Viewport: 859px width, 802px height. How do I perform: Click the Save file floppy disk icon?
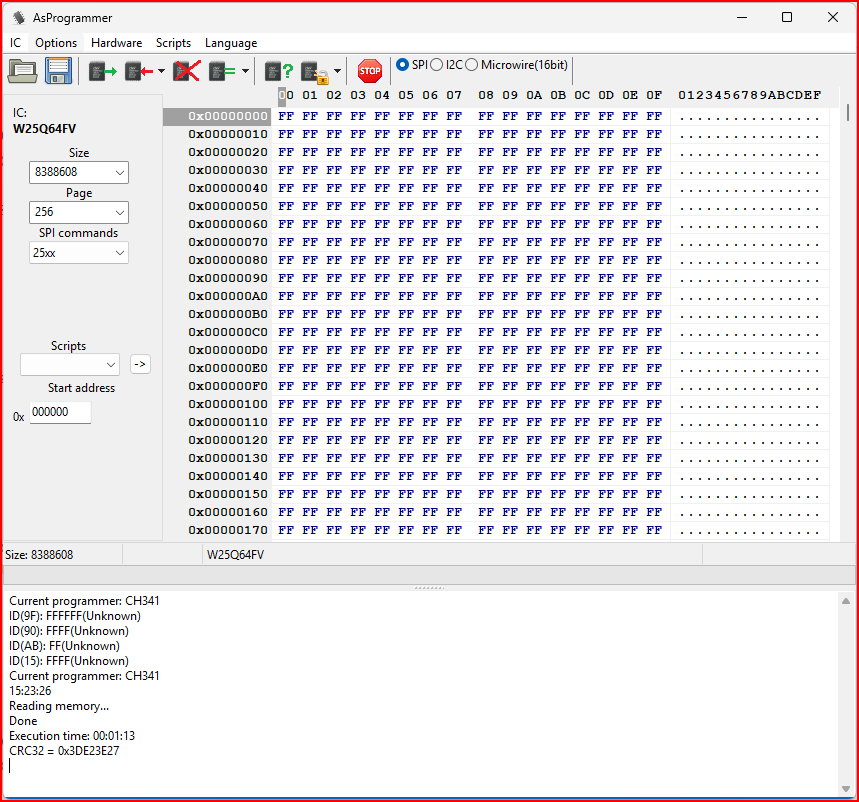[x=58, y=71]
